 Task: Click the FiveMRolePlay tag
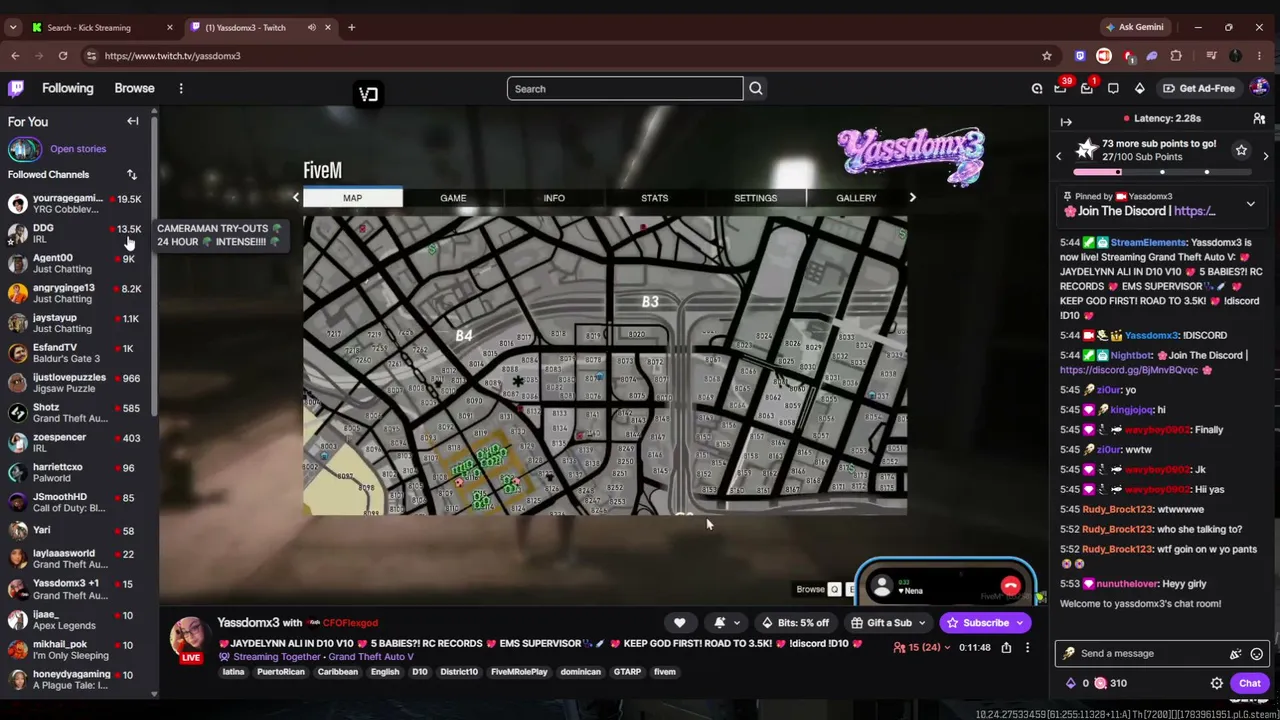coord(519,672)
